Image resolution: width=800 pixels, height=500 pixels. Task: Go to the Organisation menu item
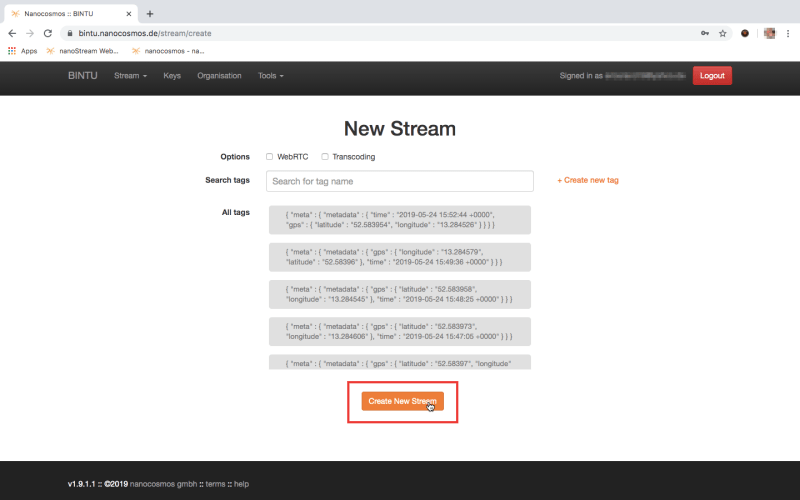(x=219, y=76)
